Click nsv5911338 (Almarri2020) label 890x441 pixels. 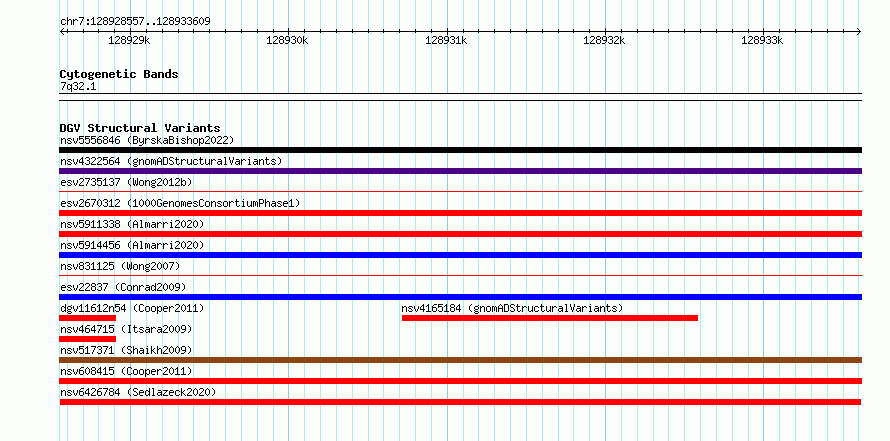click(132, 224)
